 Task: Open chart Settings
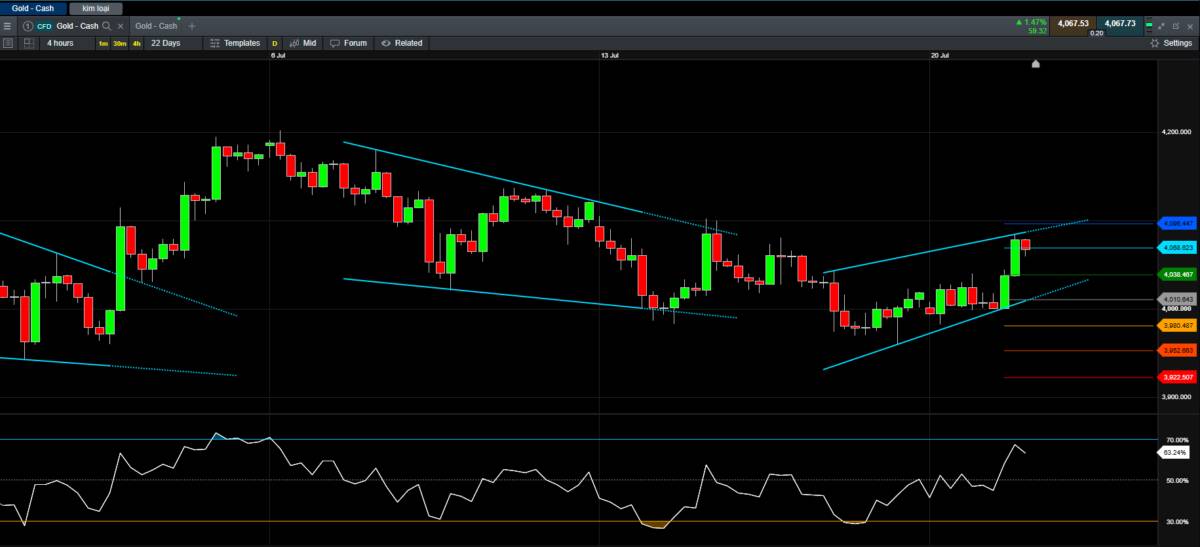click(x=1171, y=43)
